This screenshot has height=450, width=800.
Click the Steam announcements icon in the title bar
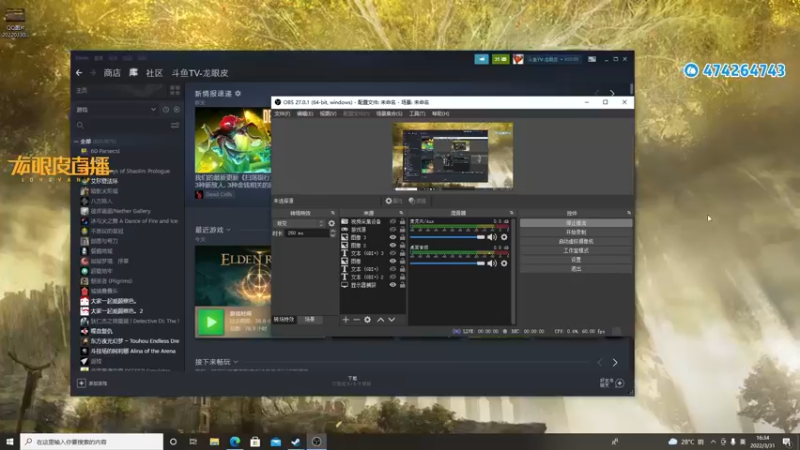481,59
